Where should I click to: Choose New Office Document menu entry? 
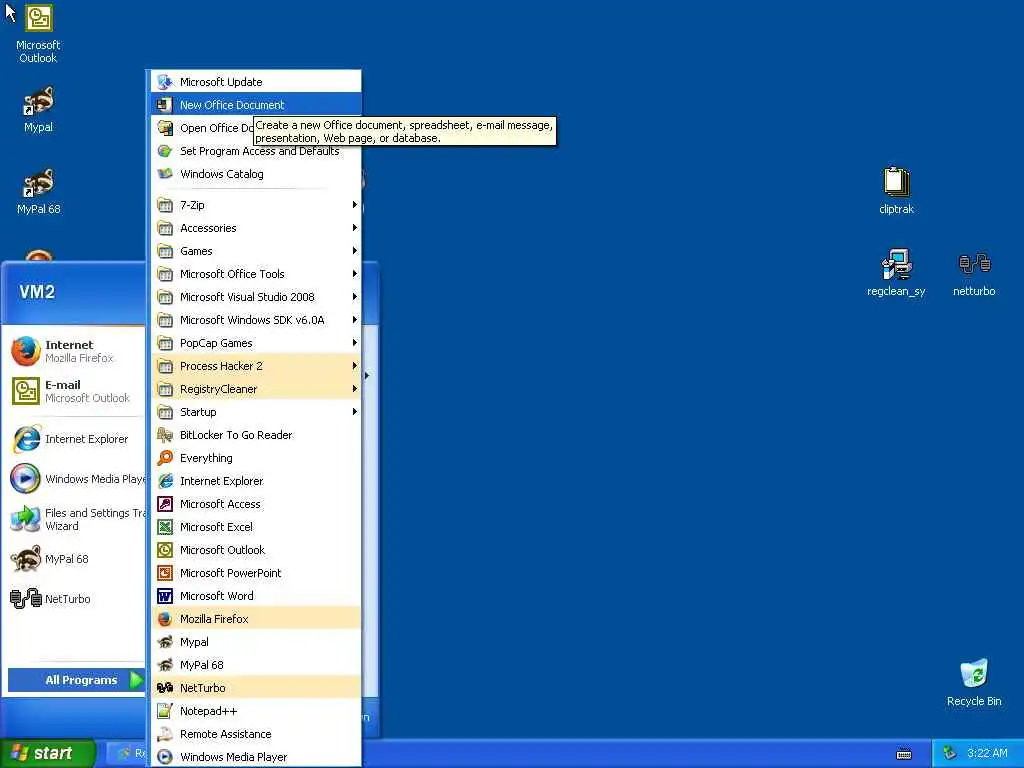256,104
